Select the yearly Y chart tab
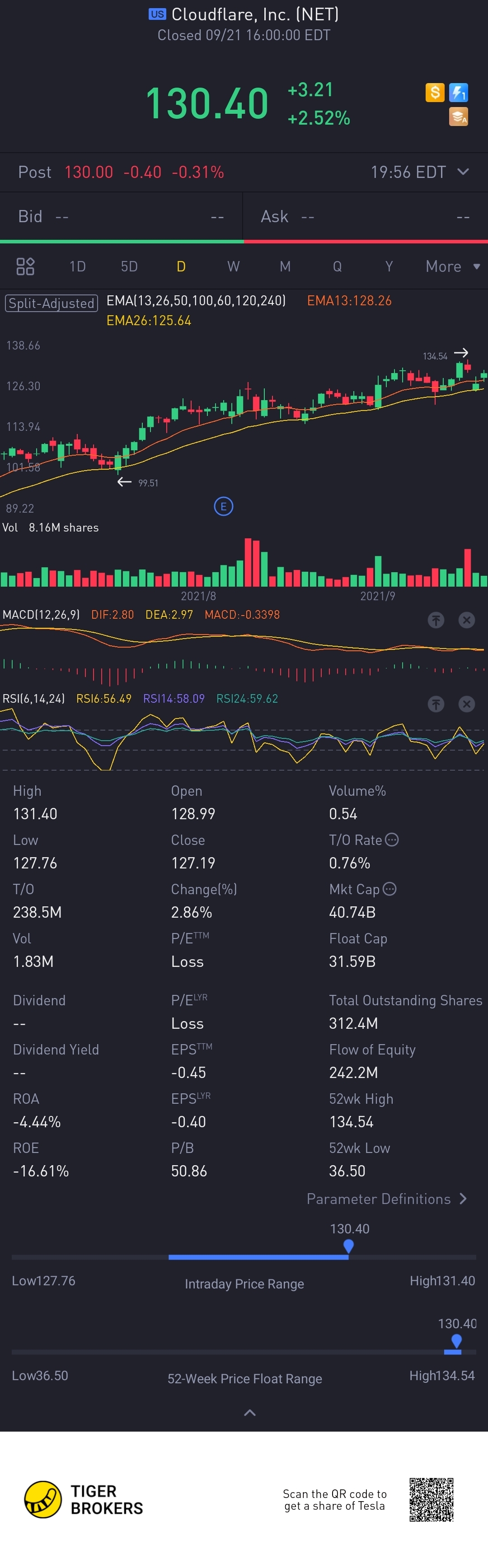488x1568 pixels. coord(389,266)
